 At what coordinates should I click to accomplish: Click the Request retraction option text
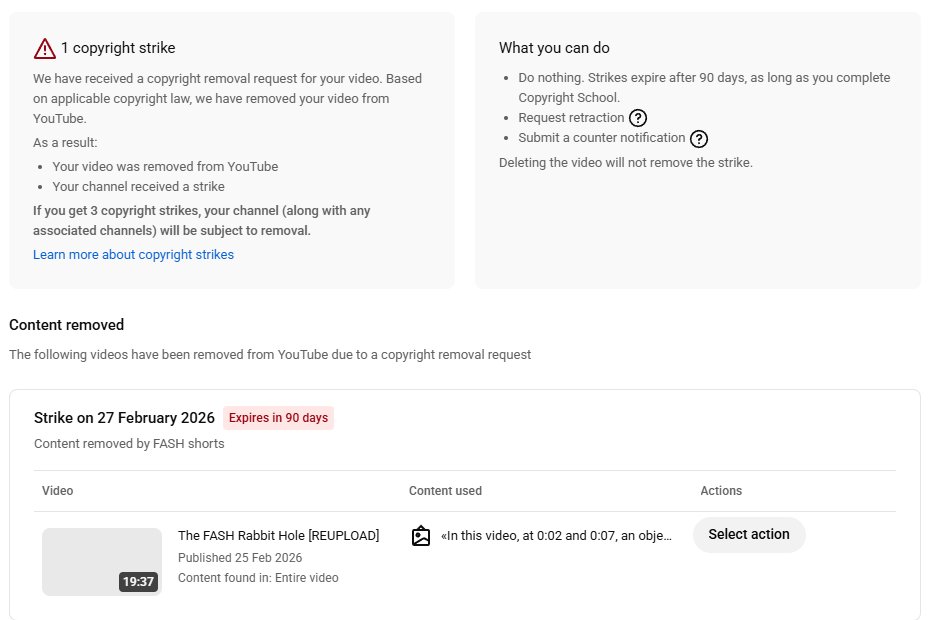coord(571,118)
